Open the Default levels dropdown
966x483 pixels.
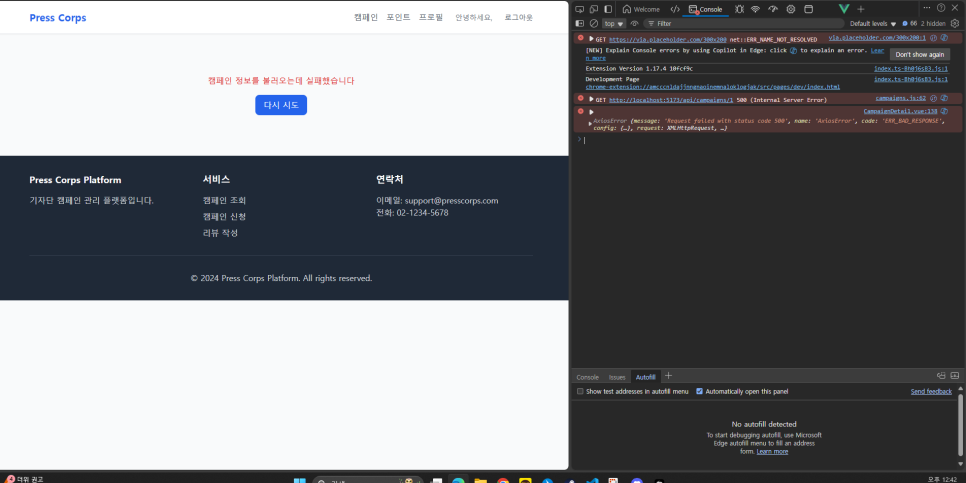(873, 23)
